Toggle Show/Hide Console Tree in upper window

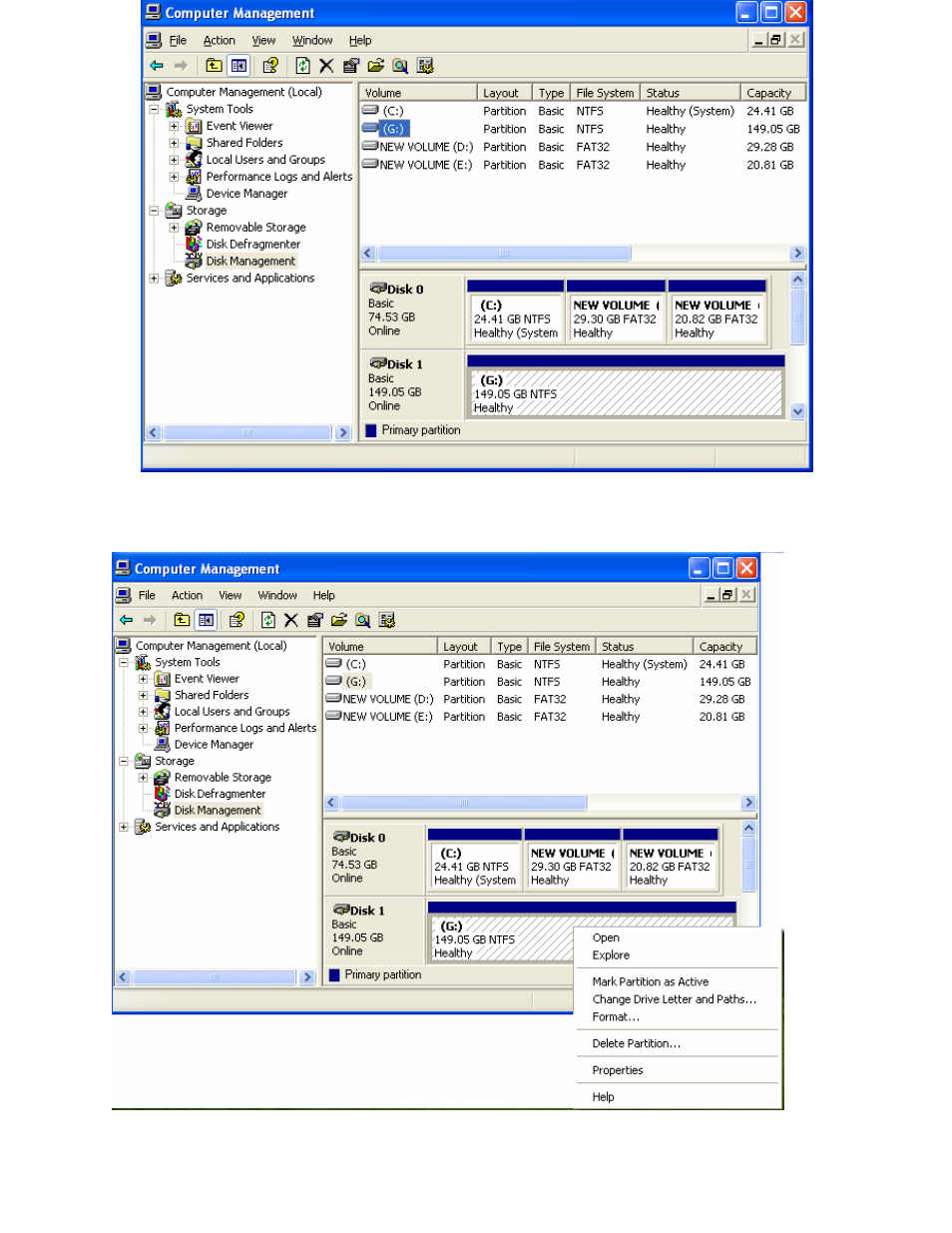238,66
